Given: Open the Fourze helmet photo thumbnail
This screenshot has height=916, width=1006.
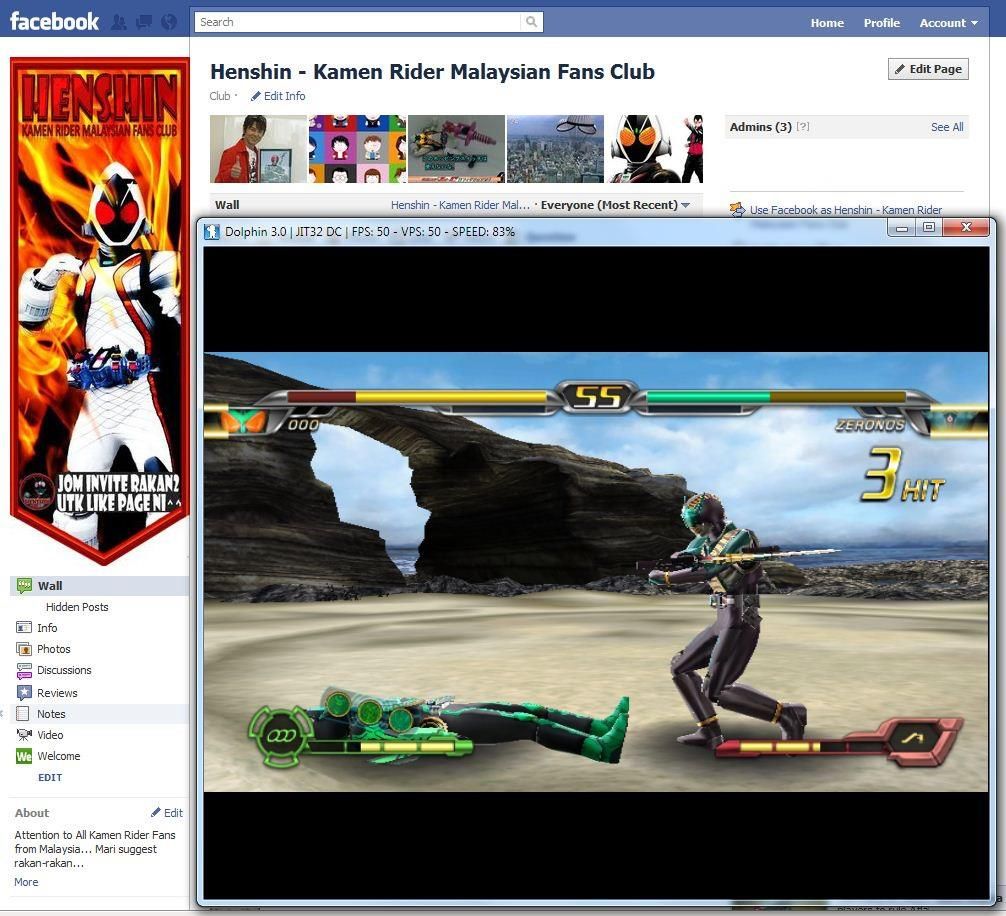Looking at the screenshot, I should [654, 149].
